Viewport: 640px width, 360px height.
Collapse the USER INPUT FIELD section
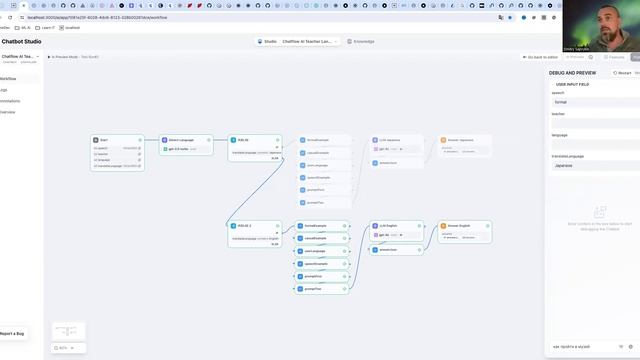point(572,84)
